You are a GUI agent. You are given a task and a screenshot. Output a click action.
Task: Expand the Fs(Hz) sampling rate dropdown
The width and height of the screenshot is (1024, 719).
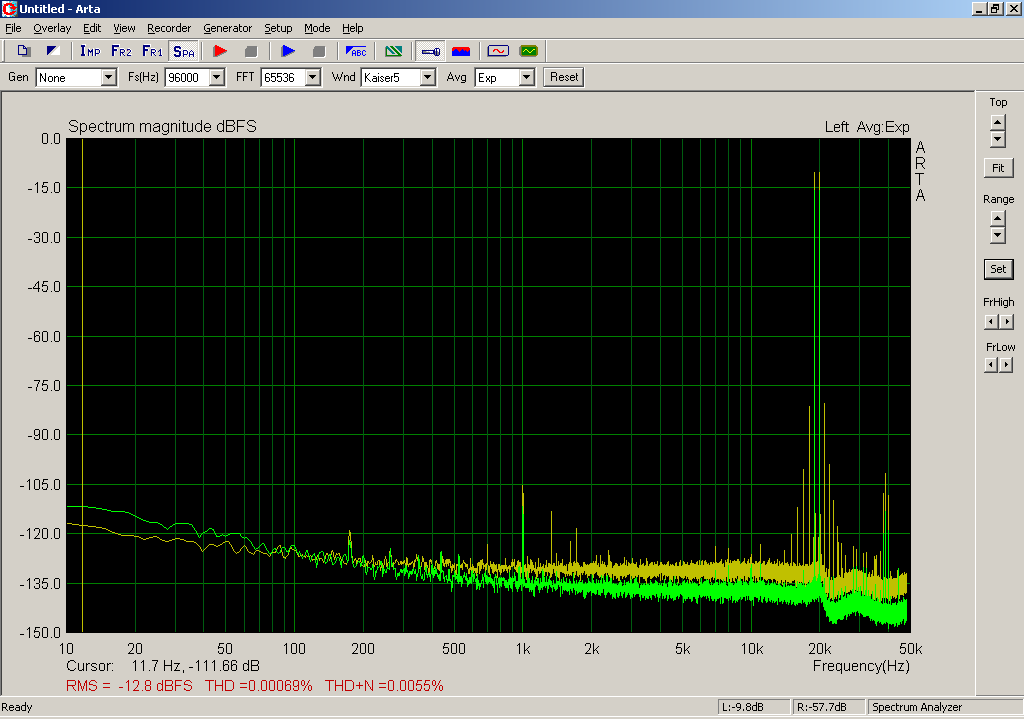pos(217,78)
